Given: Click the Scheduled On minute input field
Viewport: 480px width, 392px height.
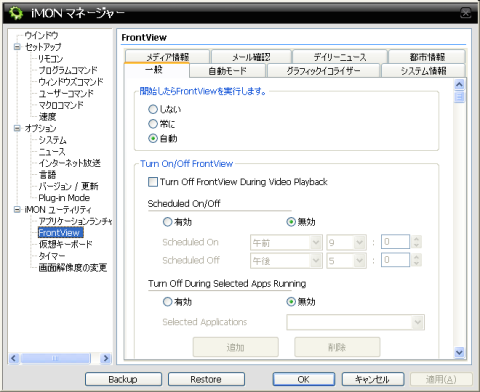Looking at the screenshot, I should tap(395, 242).
